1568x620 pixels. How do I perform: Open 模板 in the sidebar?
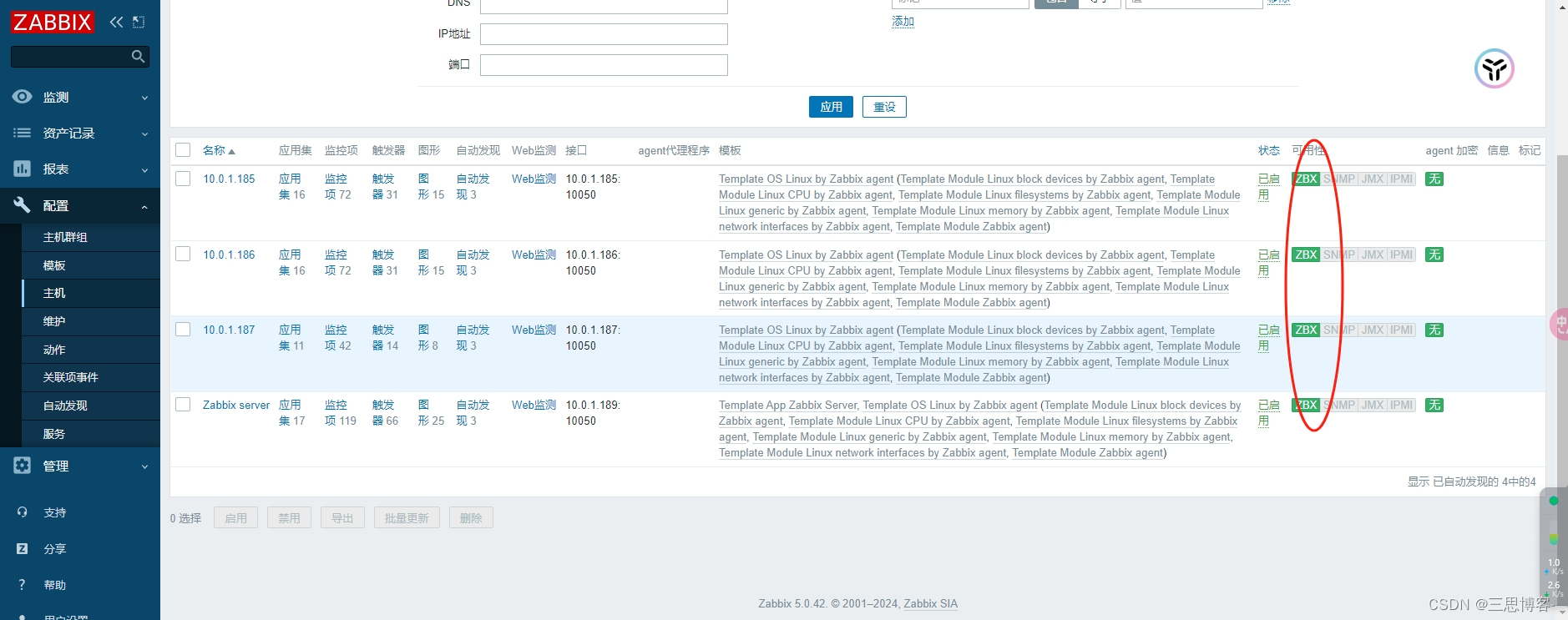click(x=54, y=265)
